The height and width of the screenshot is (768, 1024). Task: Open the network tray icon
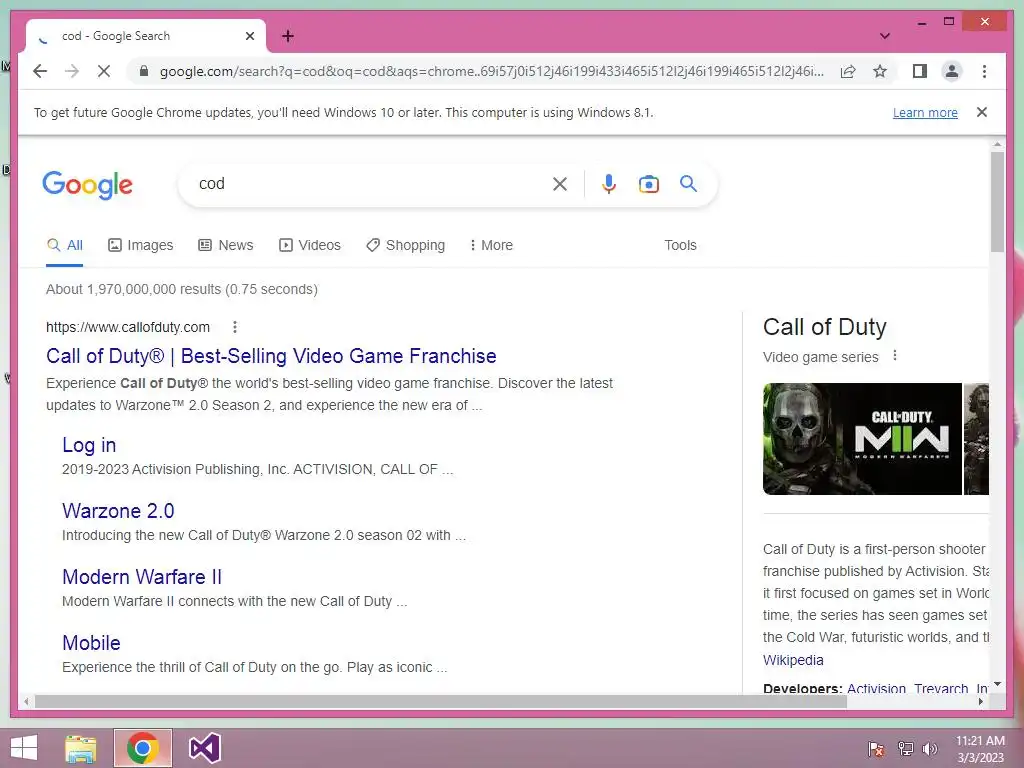tap(905, 749)
